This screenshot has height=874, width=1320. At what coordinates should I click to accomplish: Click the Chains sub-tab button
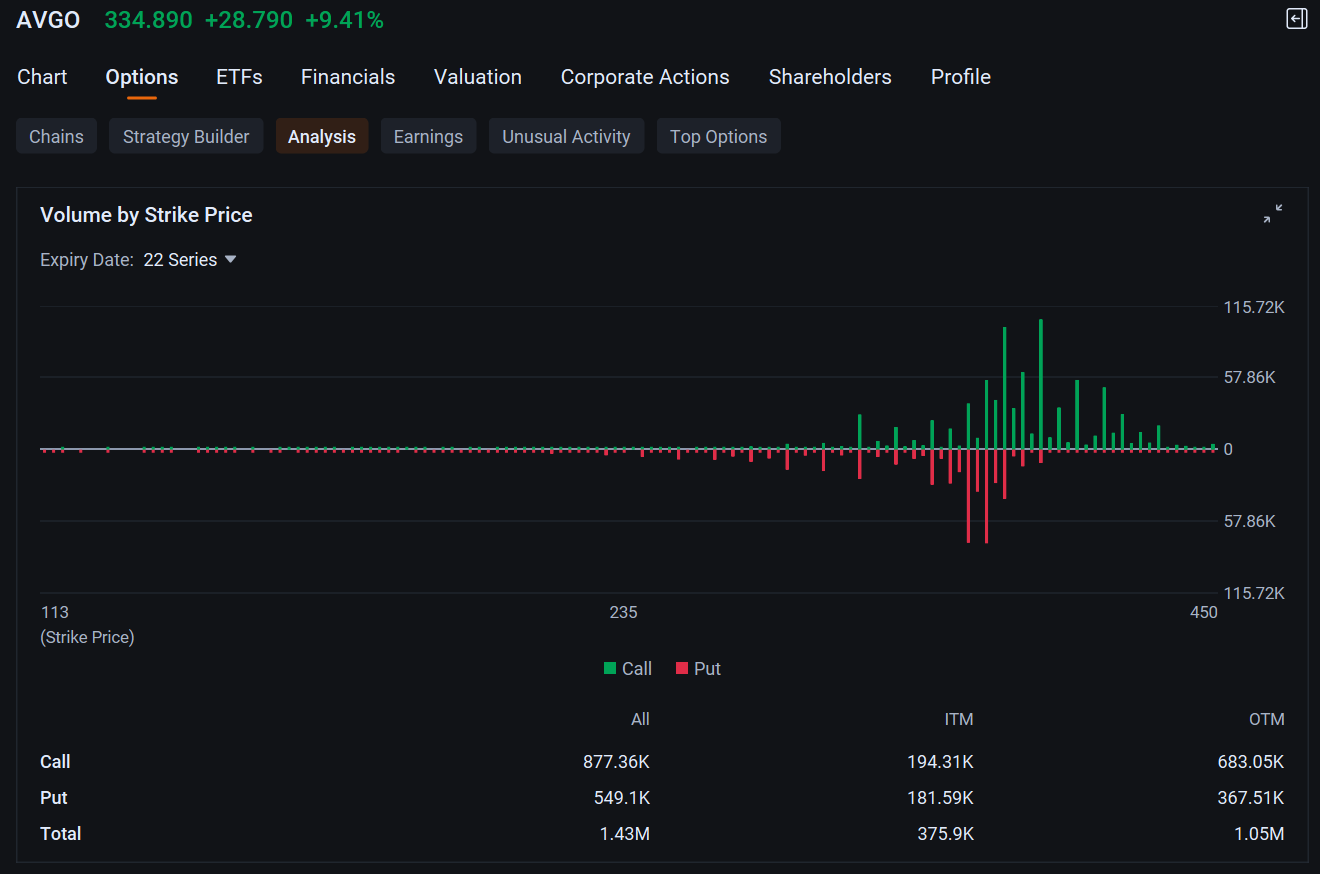[x=56, y=137]
